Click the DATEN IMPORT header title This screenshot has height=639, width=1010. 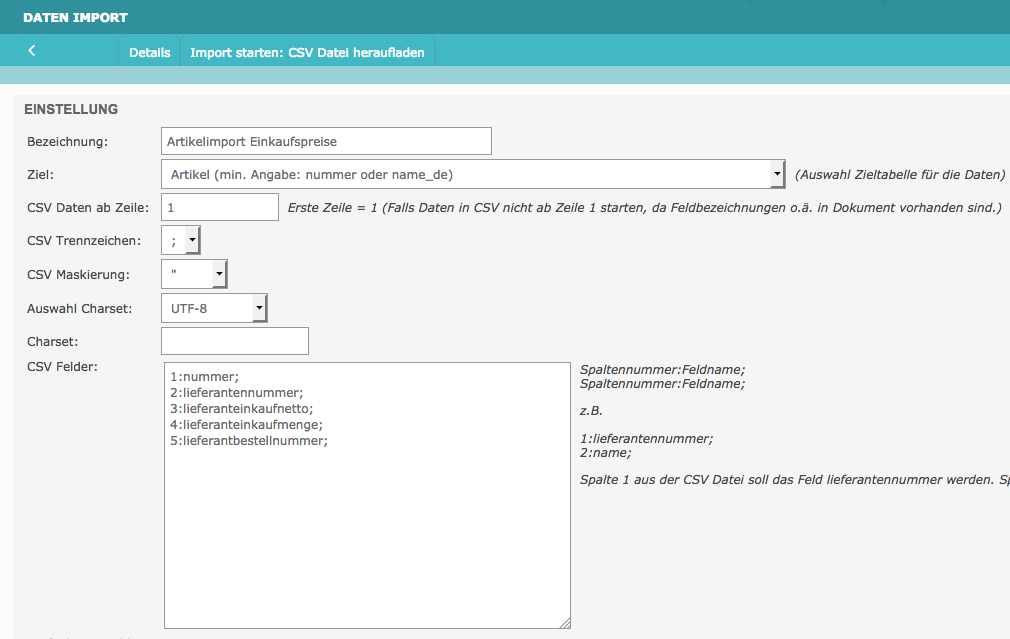75,17
